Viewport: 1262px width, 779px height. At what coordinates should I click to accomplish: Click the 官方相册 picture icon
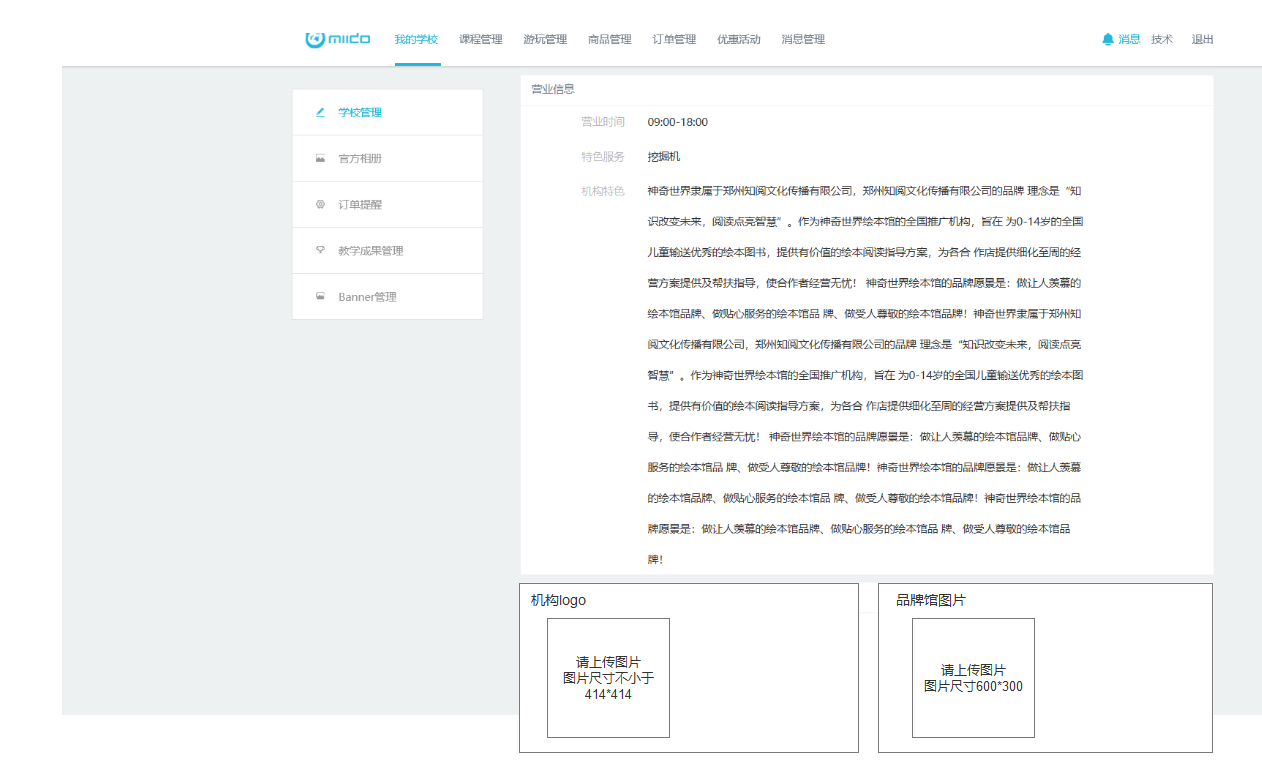pyautogui.click(x=320, y=158)
